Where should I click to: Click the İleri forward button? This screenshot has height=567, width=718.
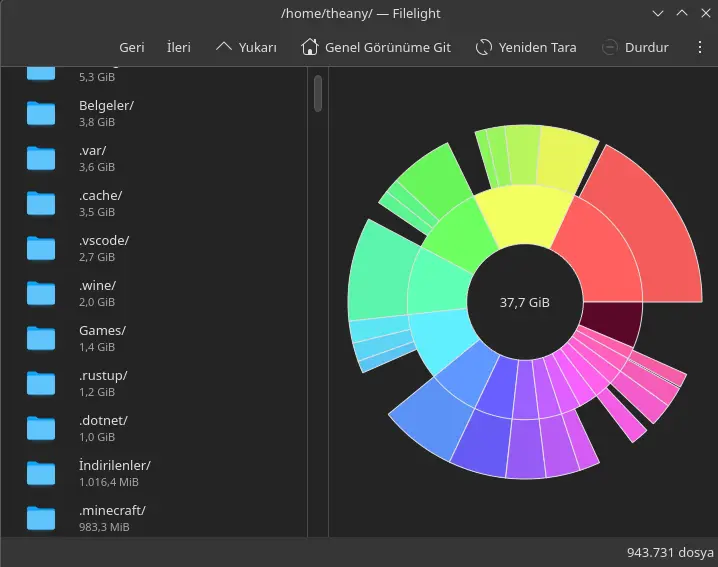click(179, 47)
